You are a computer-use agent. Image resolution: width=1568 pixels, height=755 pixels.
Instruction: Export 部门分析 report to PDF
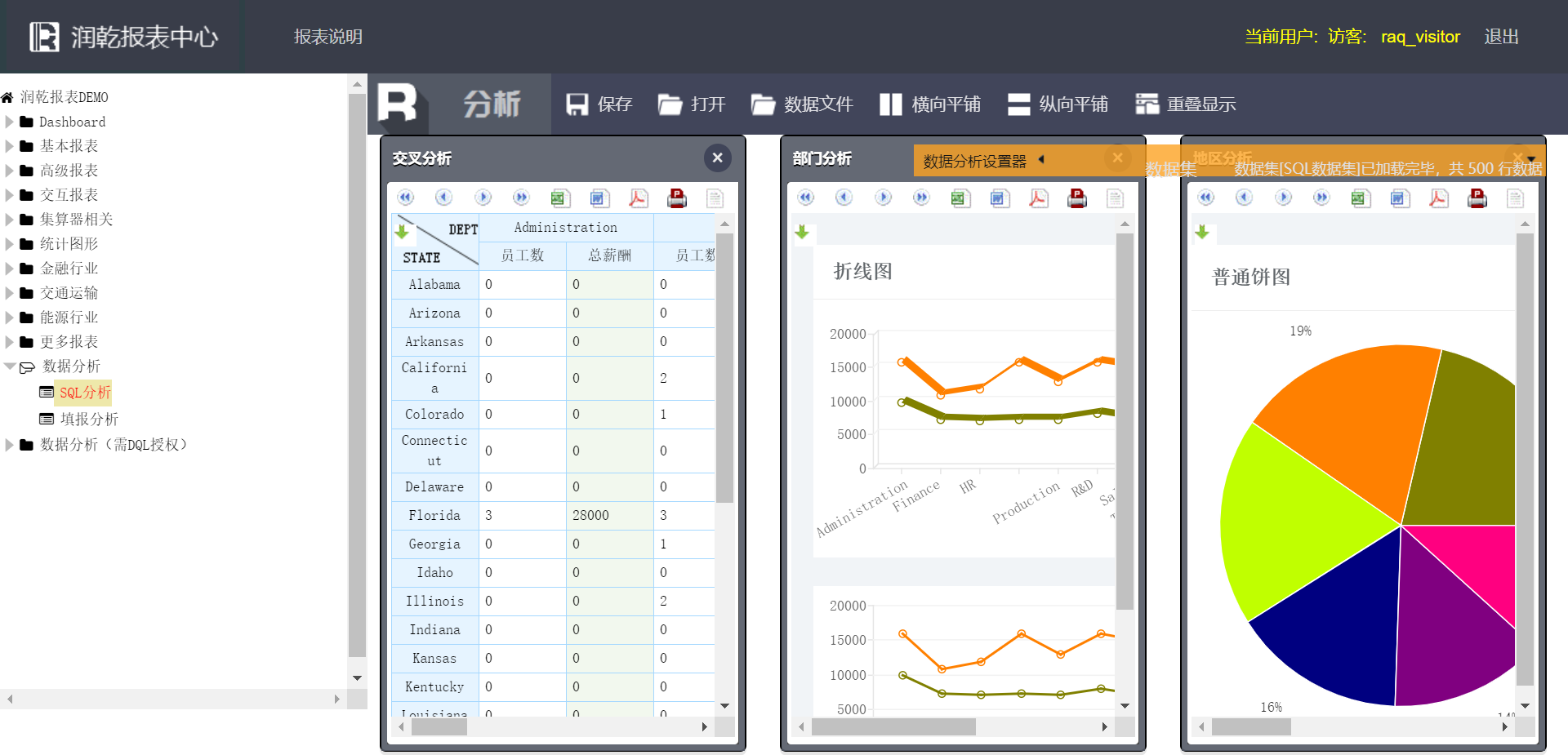tap(1038, 198)
